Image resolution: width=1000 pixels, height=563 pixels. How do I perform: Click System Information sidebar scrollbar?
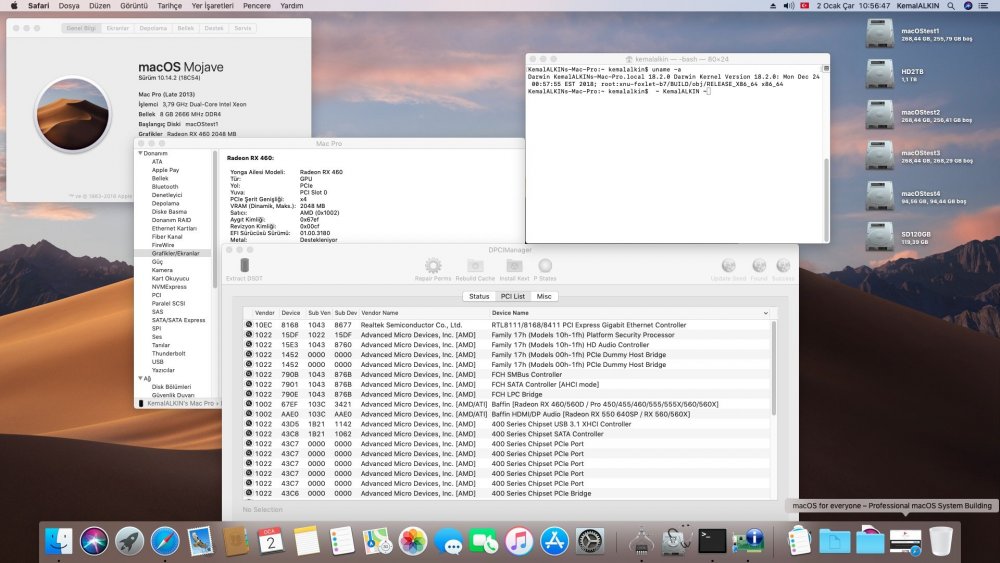215,219
